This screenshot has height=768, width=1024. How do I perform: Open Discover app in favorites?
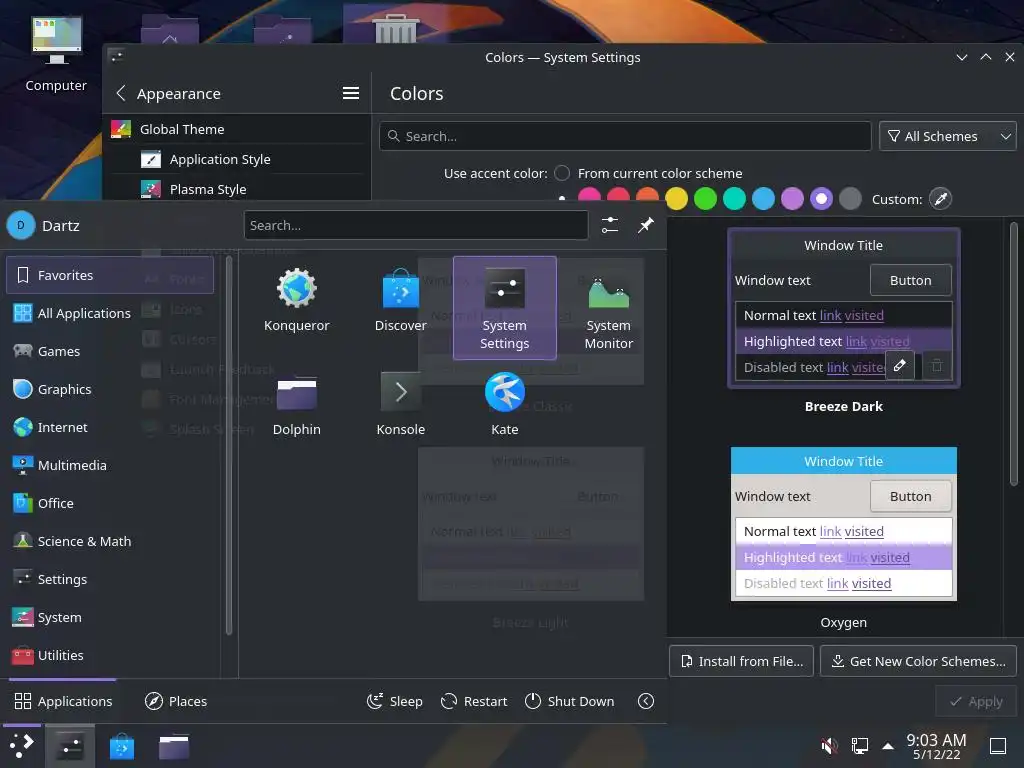tap(400, 300)
